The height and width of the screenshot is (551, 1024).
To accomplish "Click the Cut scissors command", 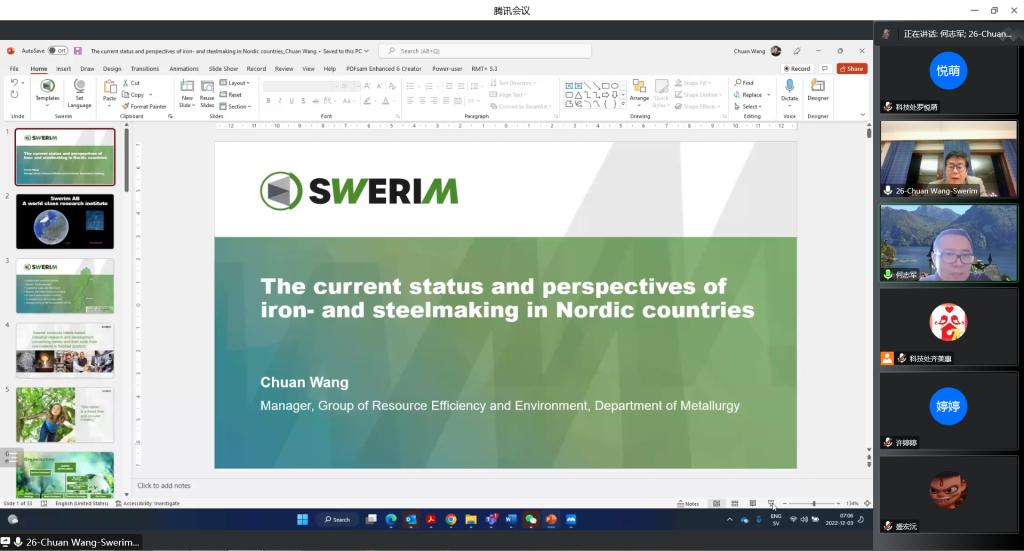I will tap(132, 83).
